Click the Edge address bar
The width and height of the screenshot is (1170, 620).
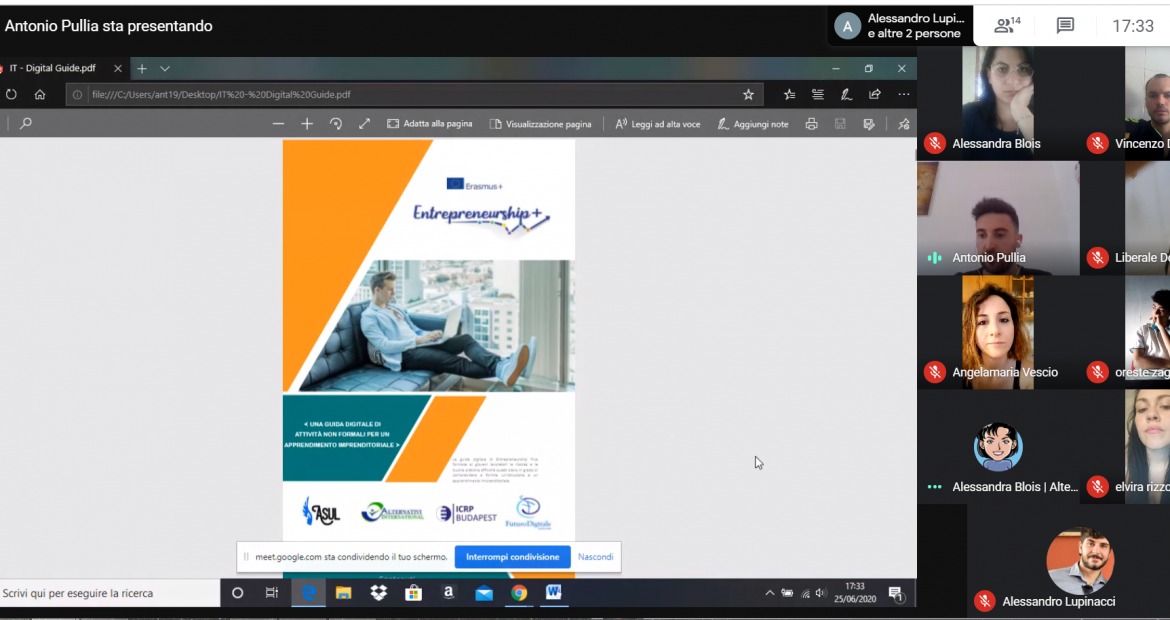click(x=414, y=95)
